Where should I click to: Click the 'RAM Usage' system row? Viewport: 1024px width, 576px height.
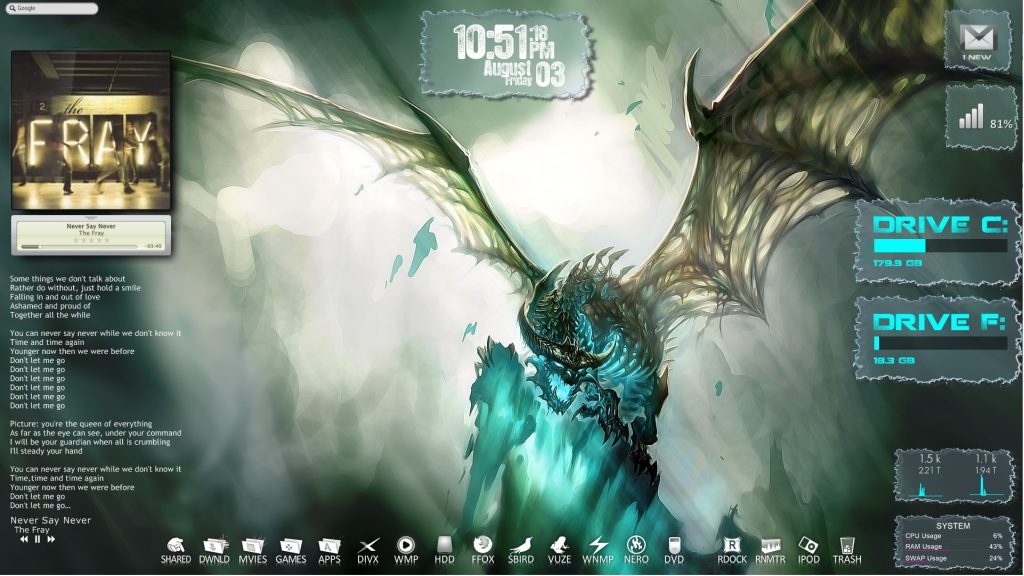click(953, 547)
